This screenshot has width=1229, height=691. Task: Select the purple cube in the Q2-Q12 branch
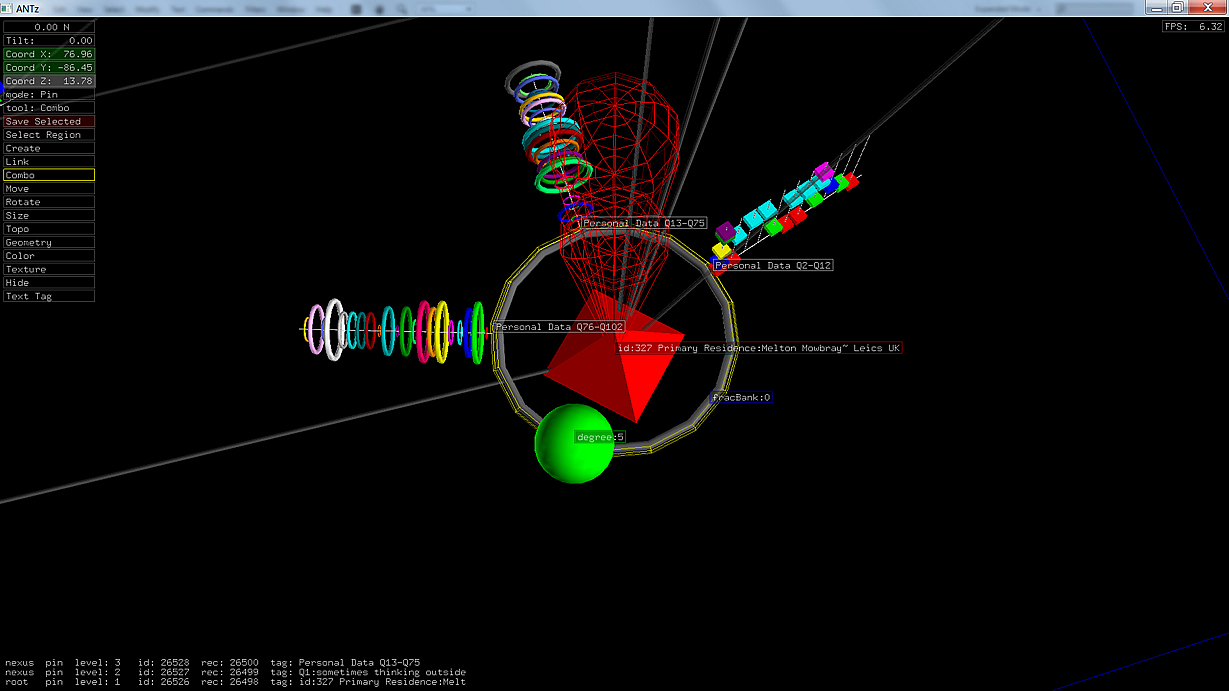pos(726,232)
